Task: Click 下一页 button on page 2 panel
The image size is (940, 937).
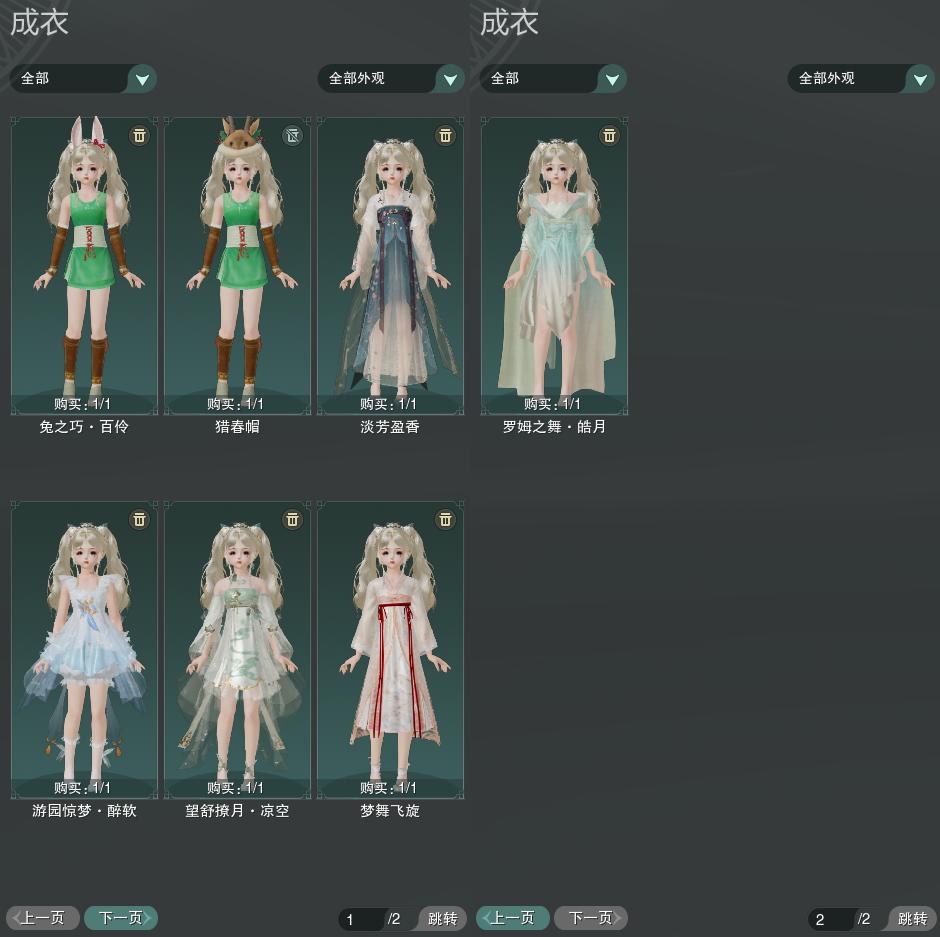Action: (x=591, y=918)
